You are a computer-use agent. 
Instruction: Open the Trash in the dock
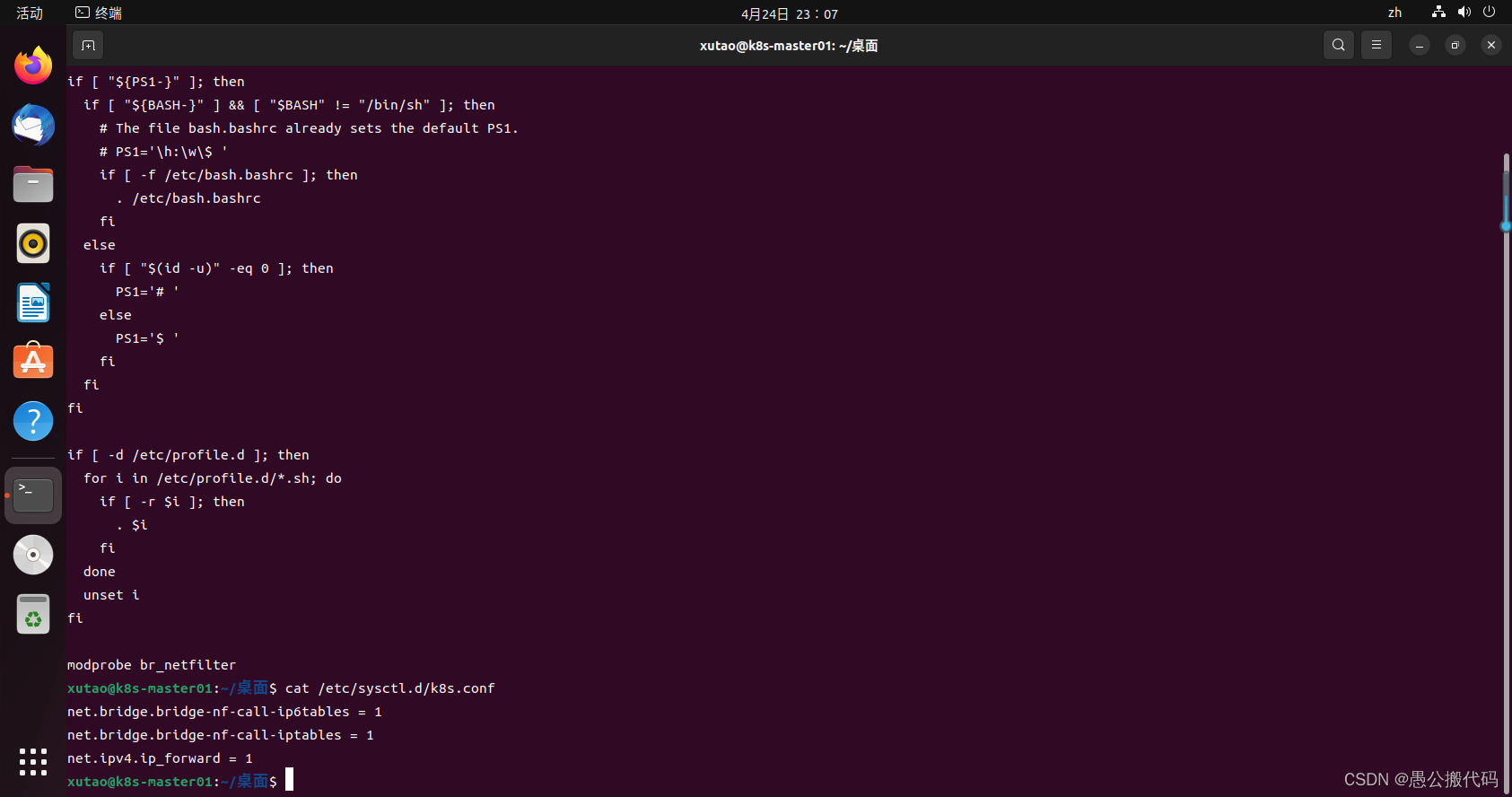pyautogui.click(x=33, y=614)
